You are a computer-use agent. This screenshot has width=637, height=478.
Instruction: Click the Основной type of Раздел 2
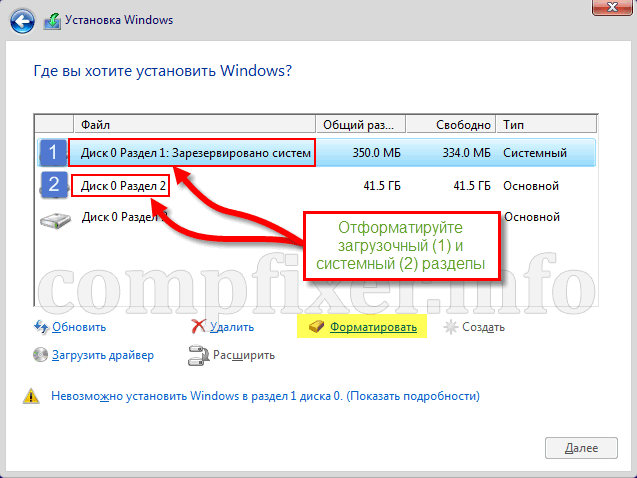pyautogui.click(x=531, y=186)
